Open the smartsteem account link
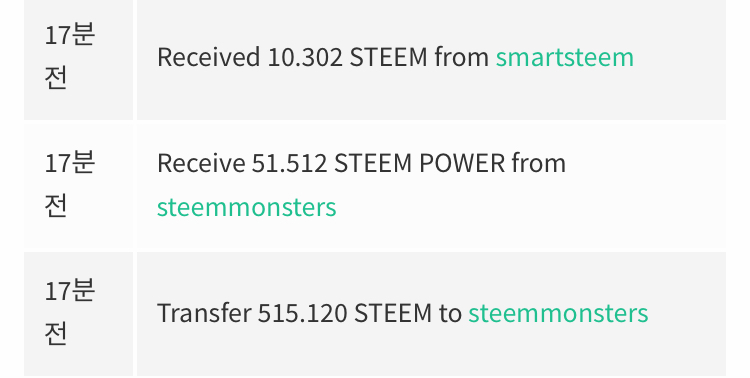This screenshot has height=378, width=750. coord(564,57)
